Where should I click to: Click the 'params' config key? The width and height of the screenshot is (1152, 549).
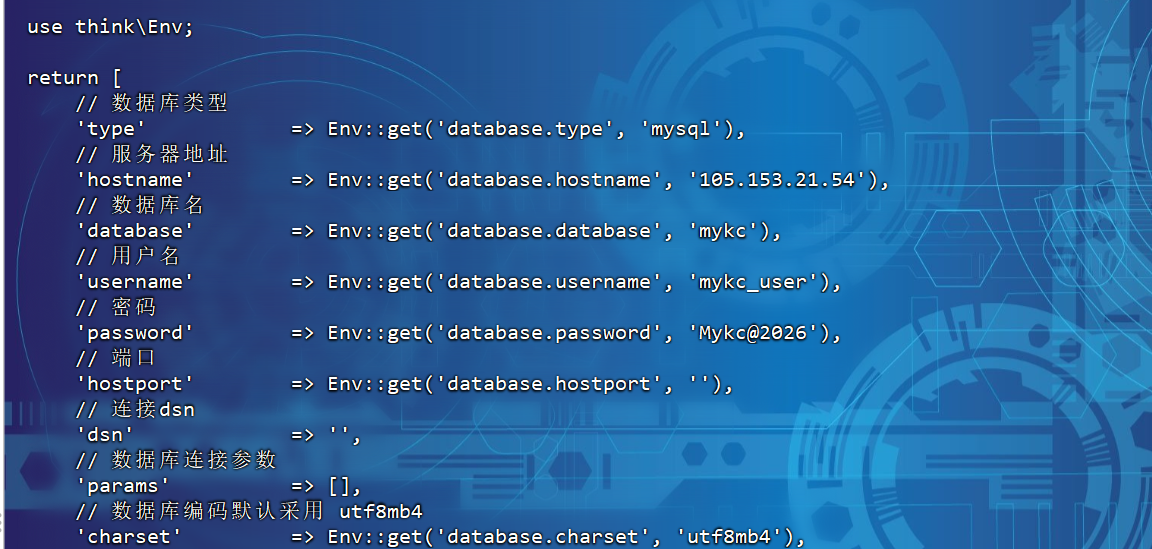pos(123,486)
